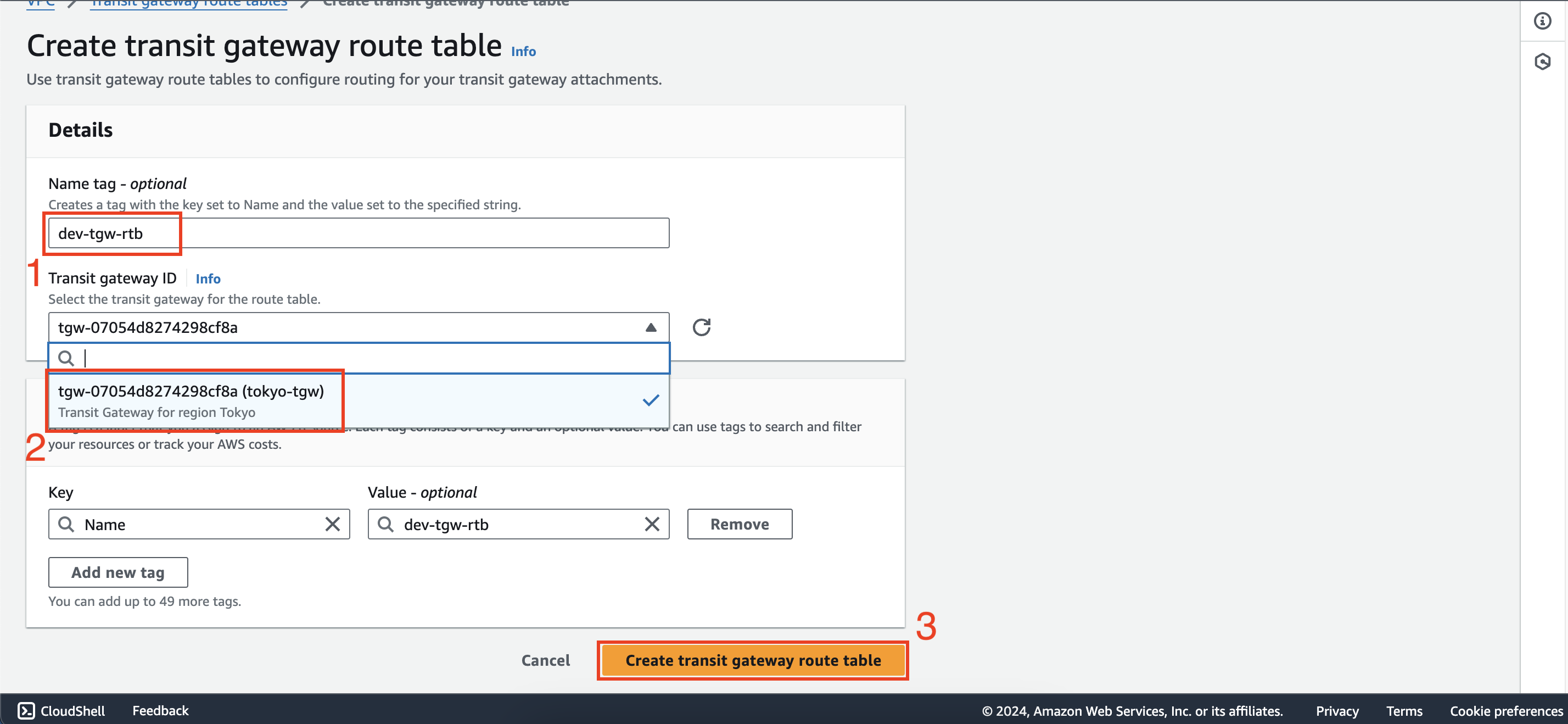Click Remove button for the Name tag

point(739,523)
